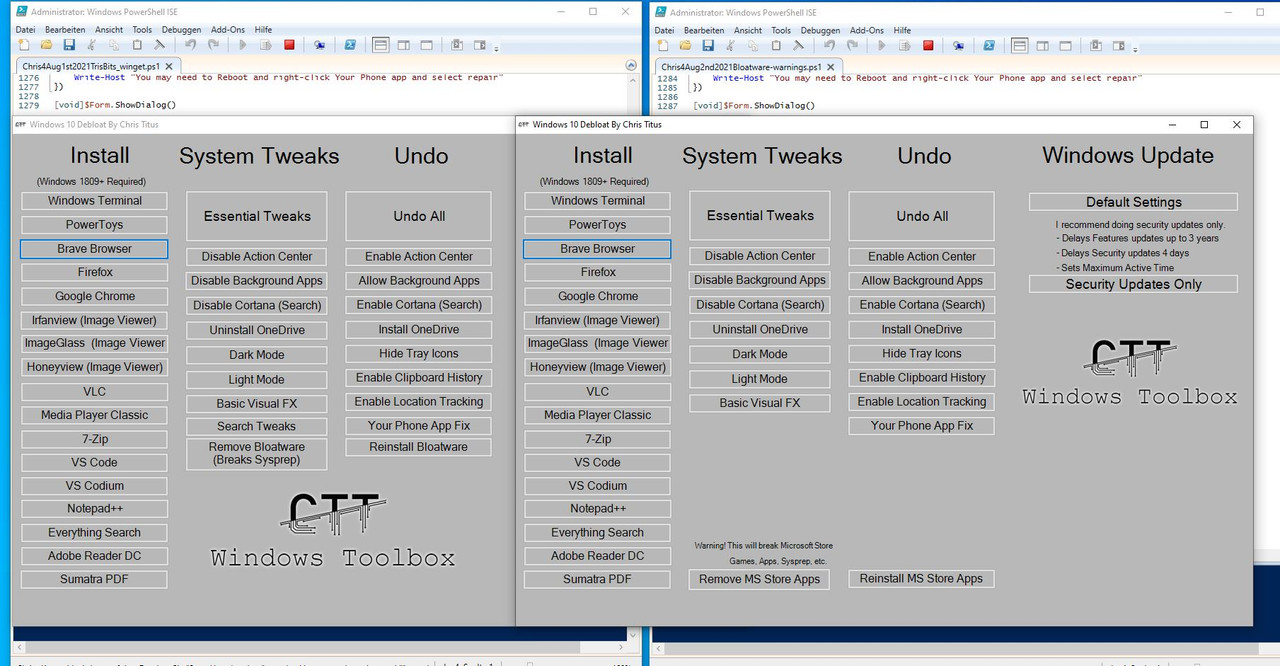Viewport: 1280px width, 666px height.
Task: Click VS Codium in left Debloat window
Action: [x=95, y=486]
